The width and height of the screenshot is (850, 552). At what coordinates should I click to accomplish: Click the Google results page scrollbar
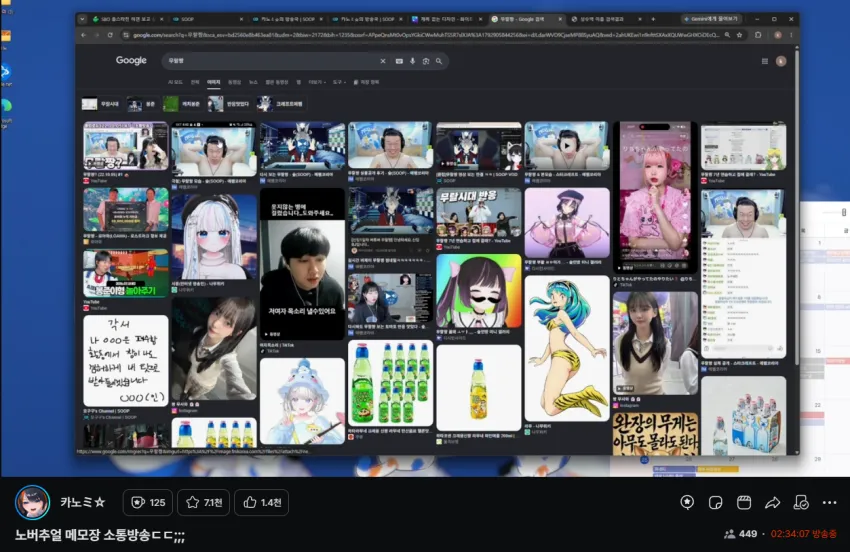tap(796, 206)
